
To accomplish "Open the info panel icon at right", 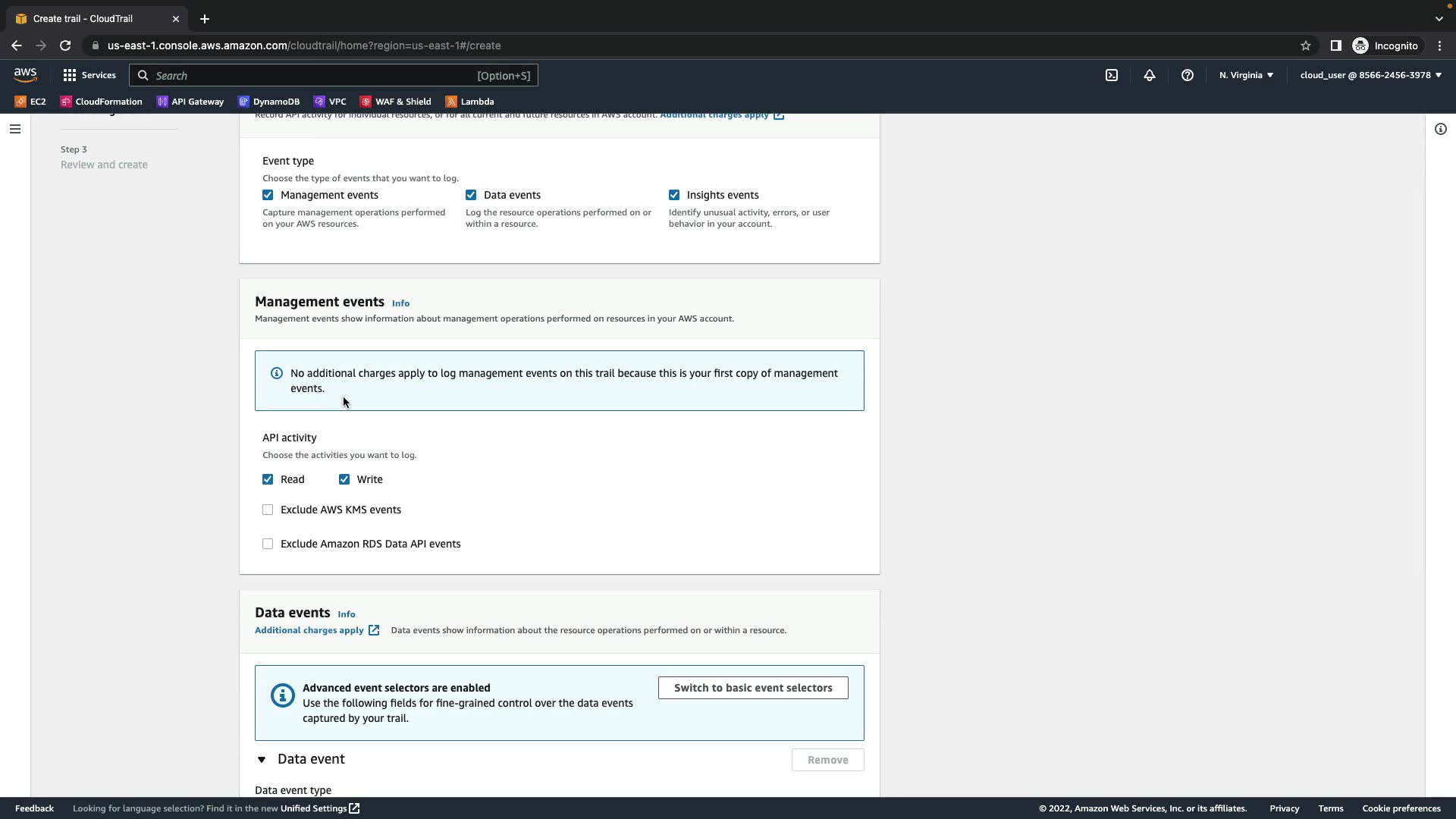I will (x=1440, y=129).
